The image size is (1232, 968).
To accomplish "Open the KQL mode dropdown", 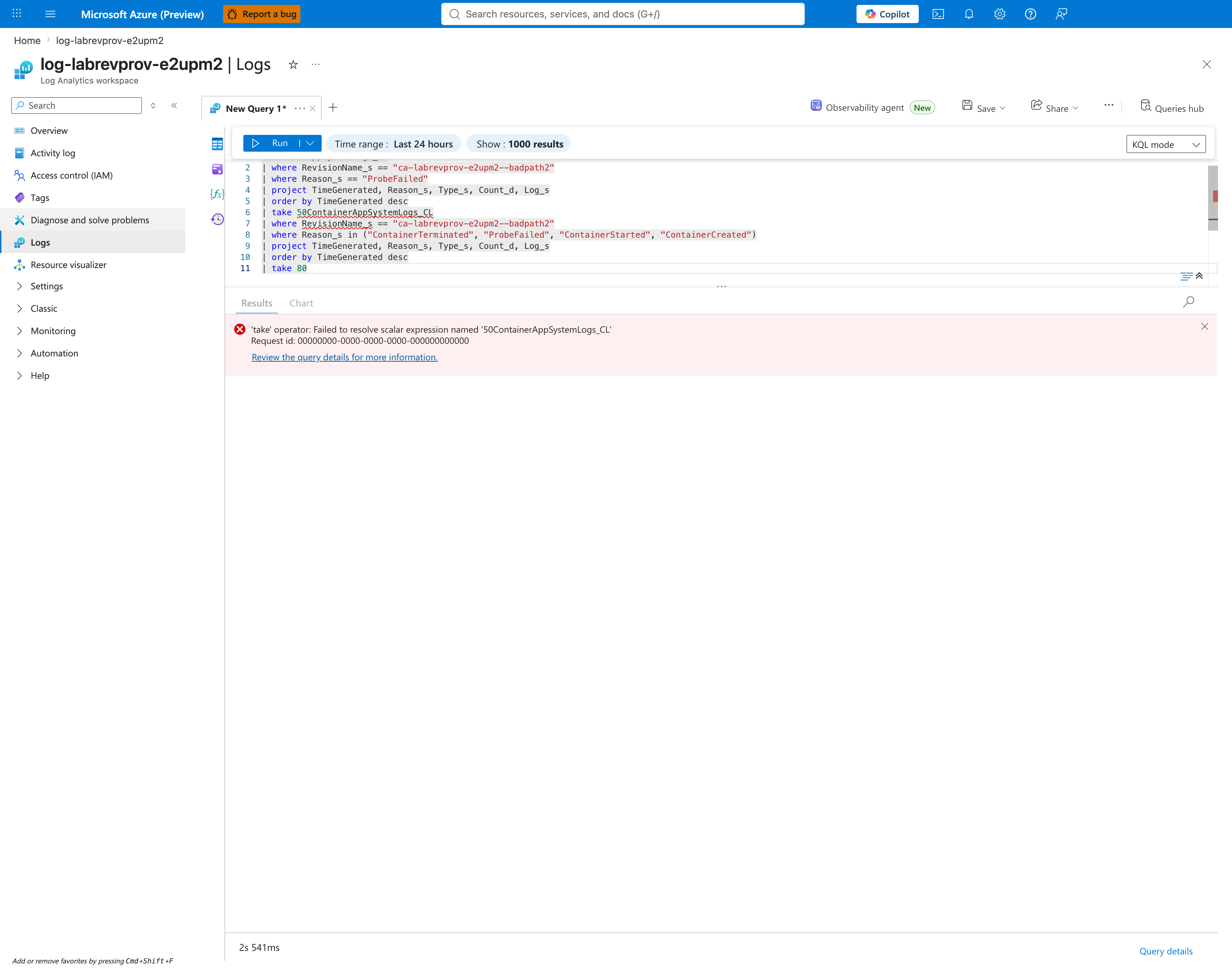I will (x=1166, y=145).
